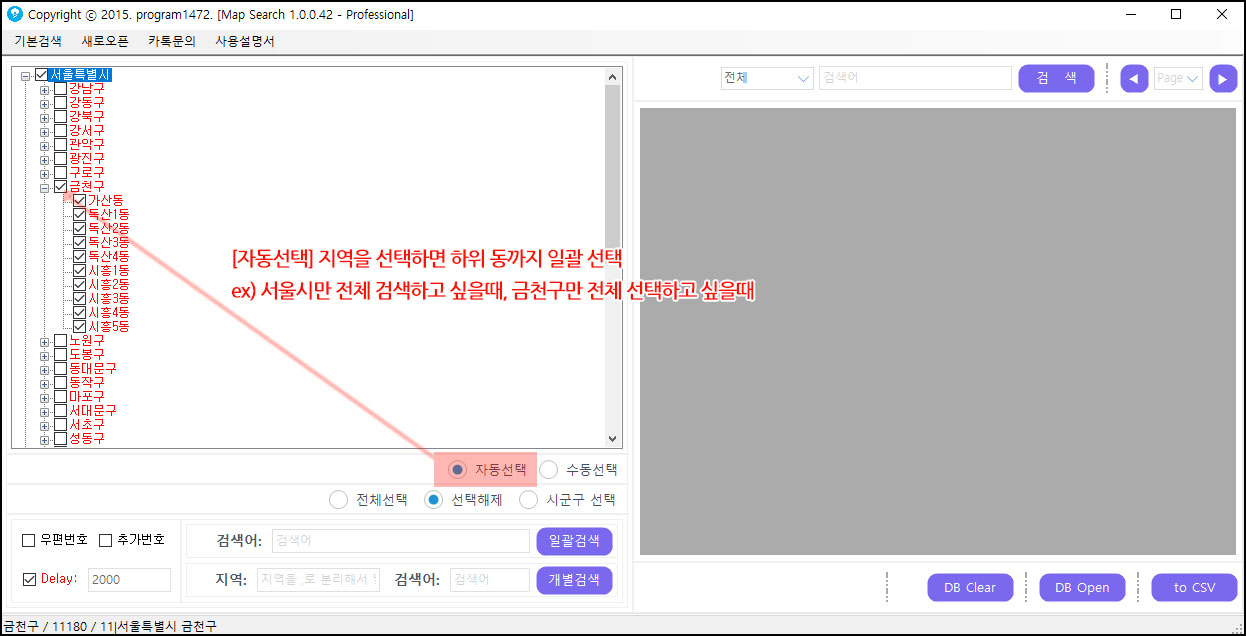Select the 시흥2동 tree row
This screenshot has width=1246, height=636.
coord(108,285)
